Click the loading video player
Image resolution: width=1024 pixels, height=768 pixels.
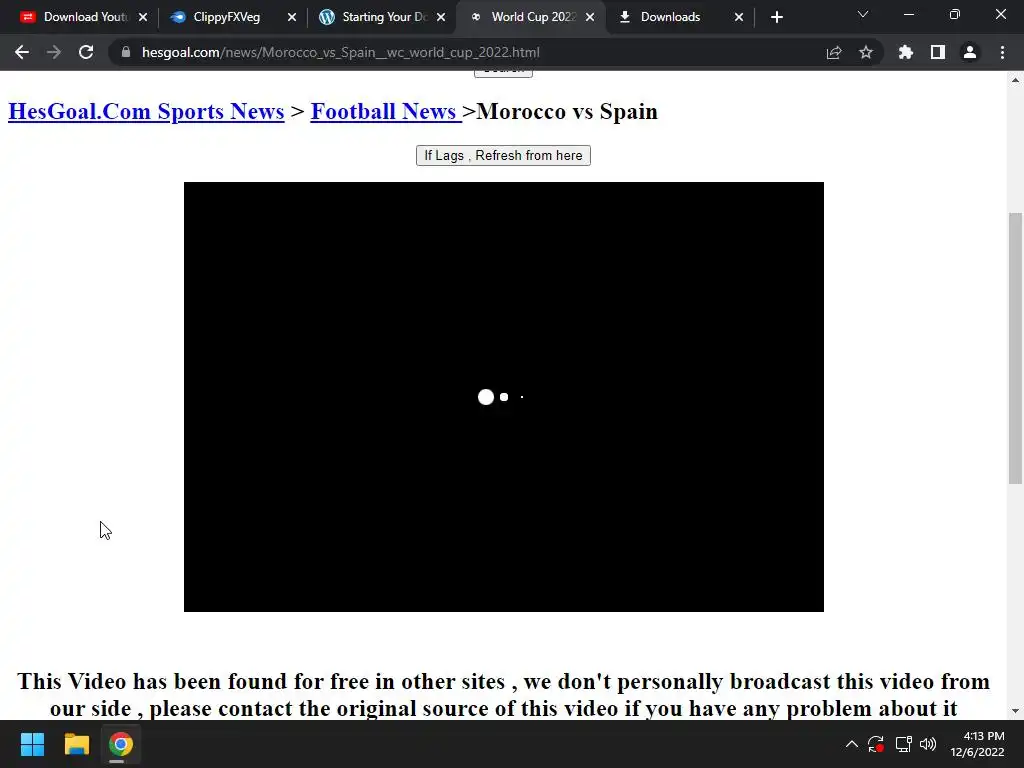(504, 397)
